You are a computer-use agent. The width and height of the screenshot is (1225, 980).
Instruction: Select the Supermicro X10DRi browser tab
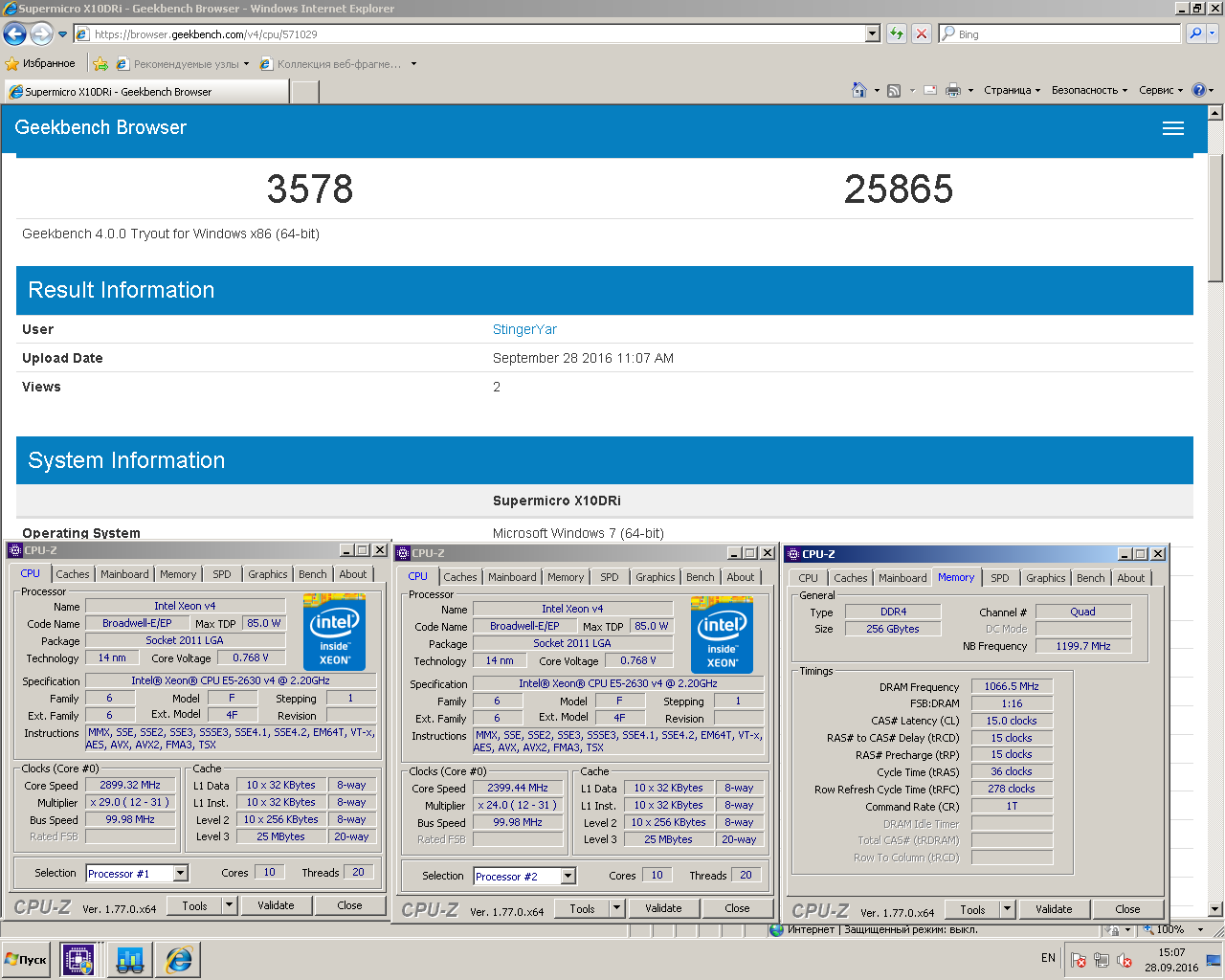(x=146, y=92)
